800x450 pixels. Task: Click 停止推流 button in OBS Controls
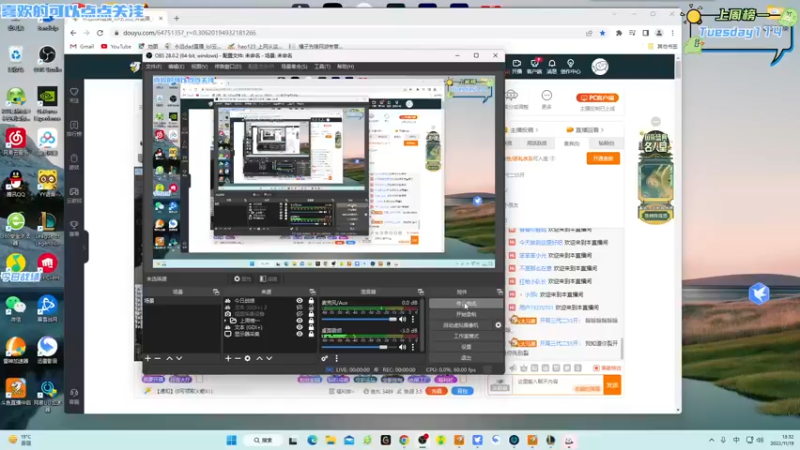click(466, 304)
